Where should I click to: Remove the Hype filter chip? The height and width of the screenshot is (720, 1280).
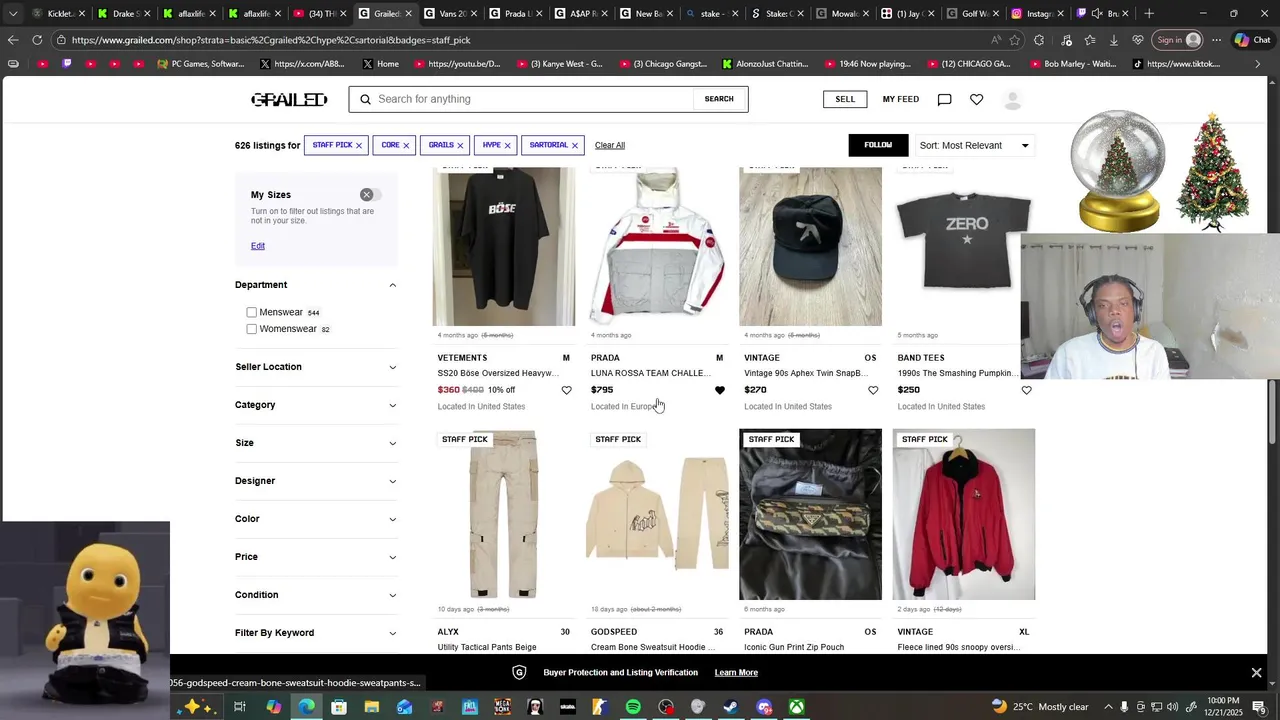507,145
